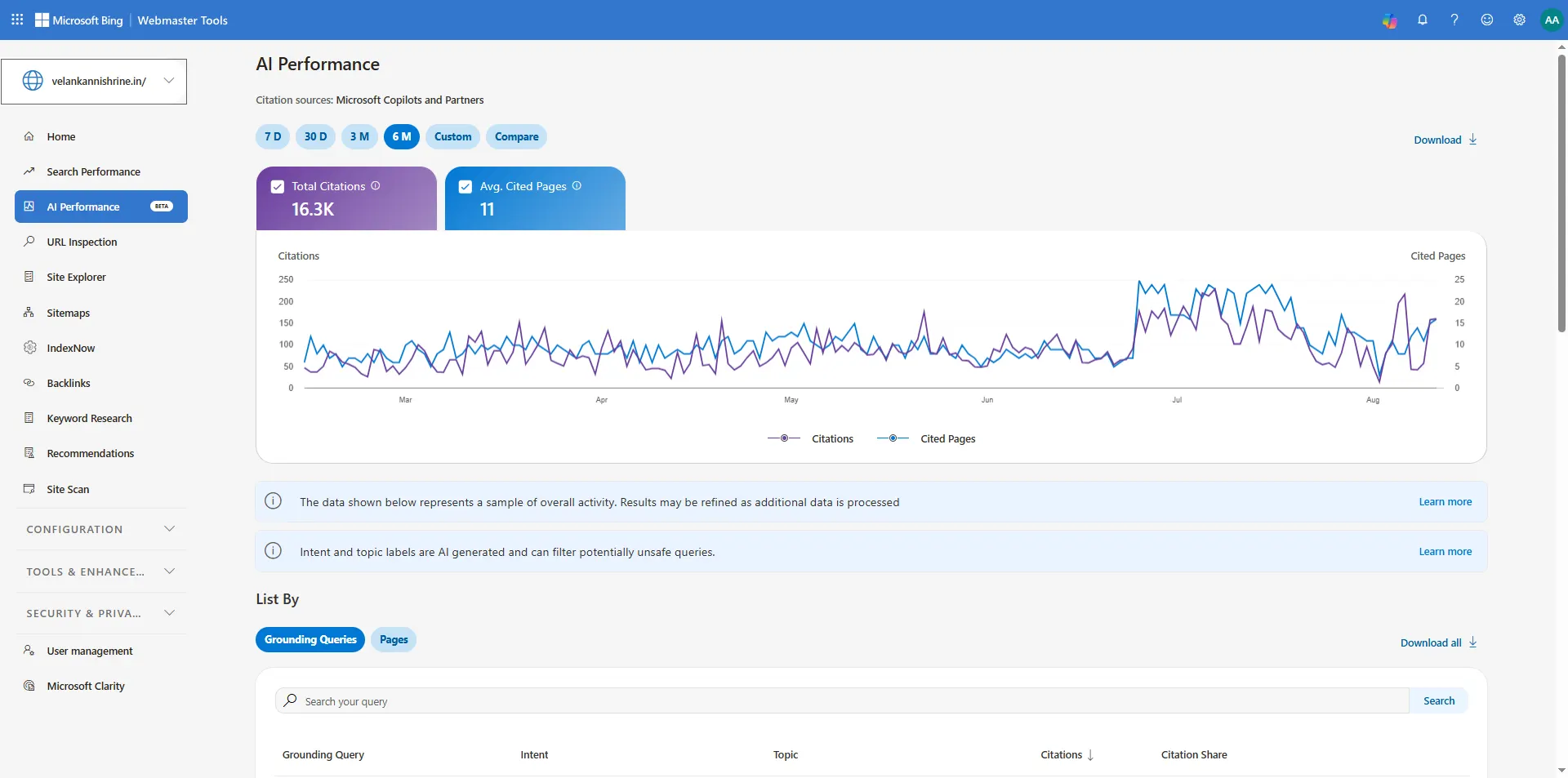Click the BETA badge on AI Performance
1568x778 pixels.
[x=162, y=207]
